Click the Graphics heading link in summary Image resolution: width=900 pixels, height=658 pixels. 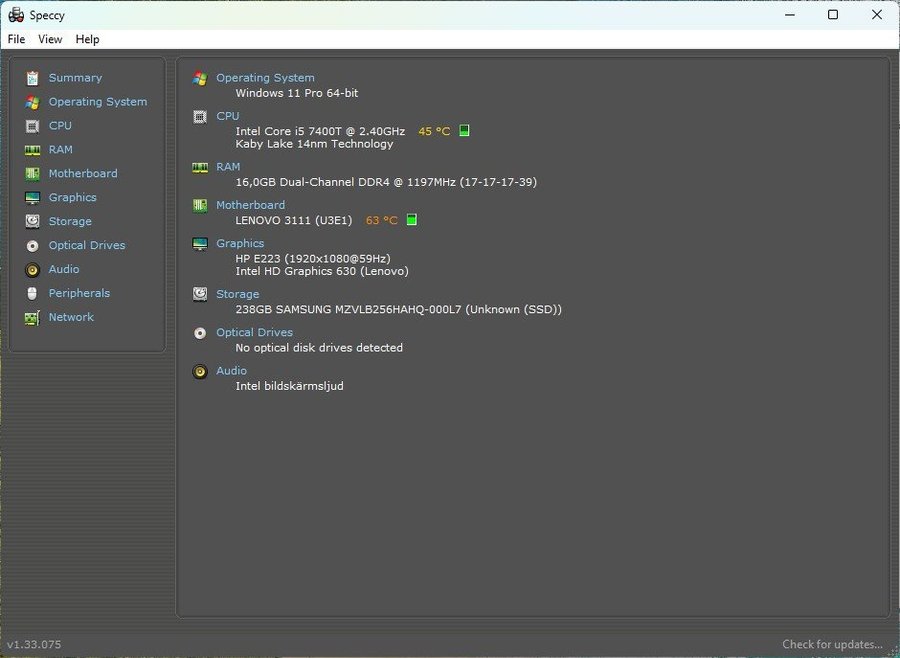click(x=240, y=243)
